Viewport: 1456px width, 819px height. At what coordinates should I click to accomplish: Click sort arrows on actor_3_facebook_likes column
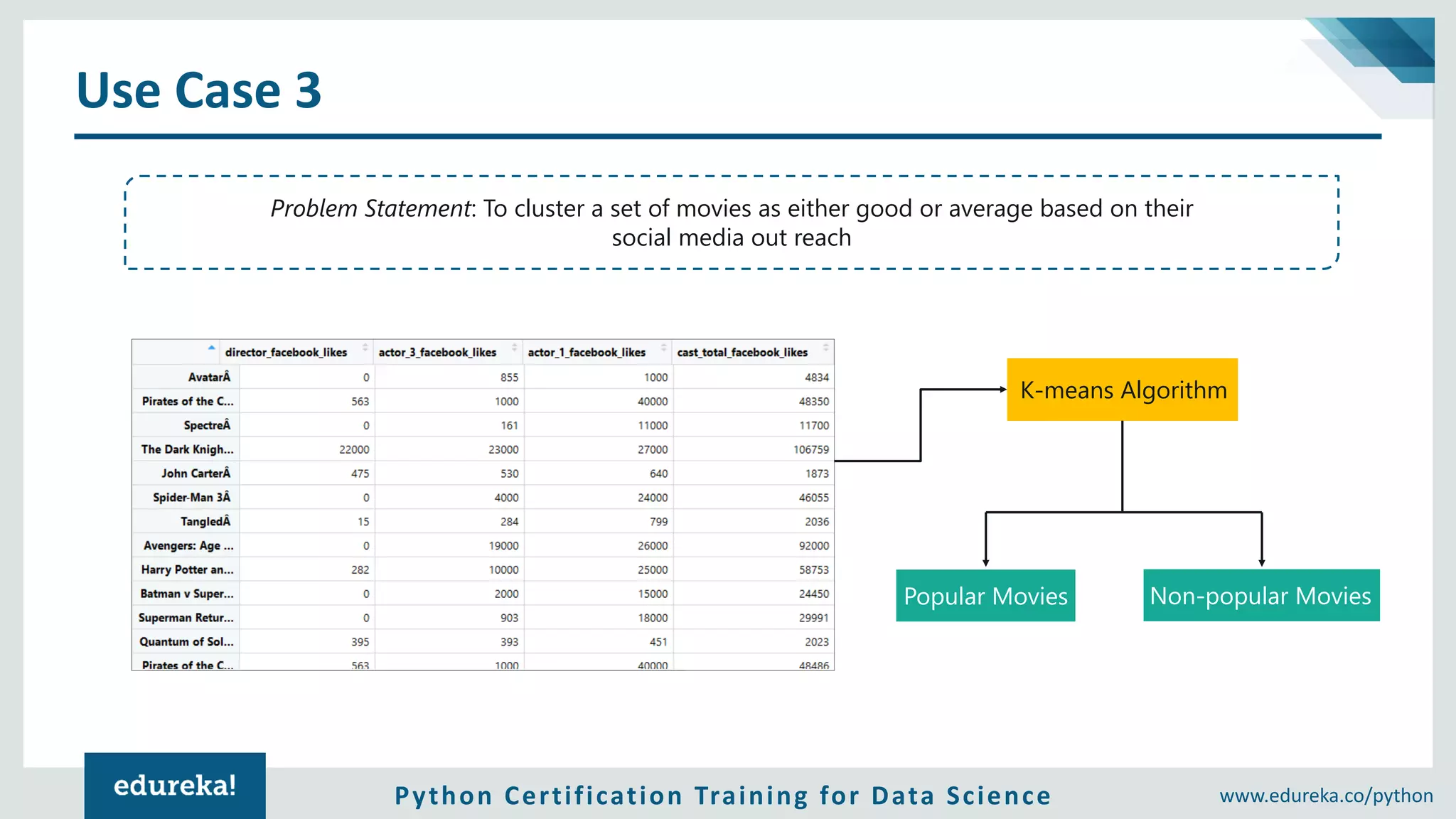pyautogui.click(x=515, y=348)
